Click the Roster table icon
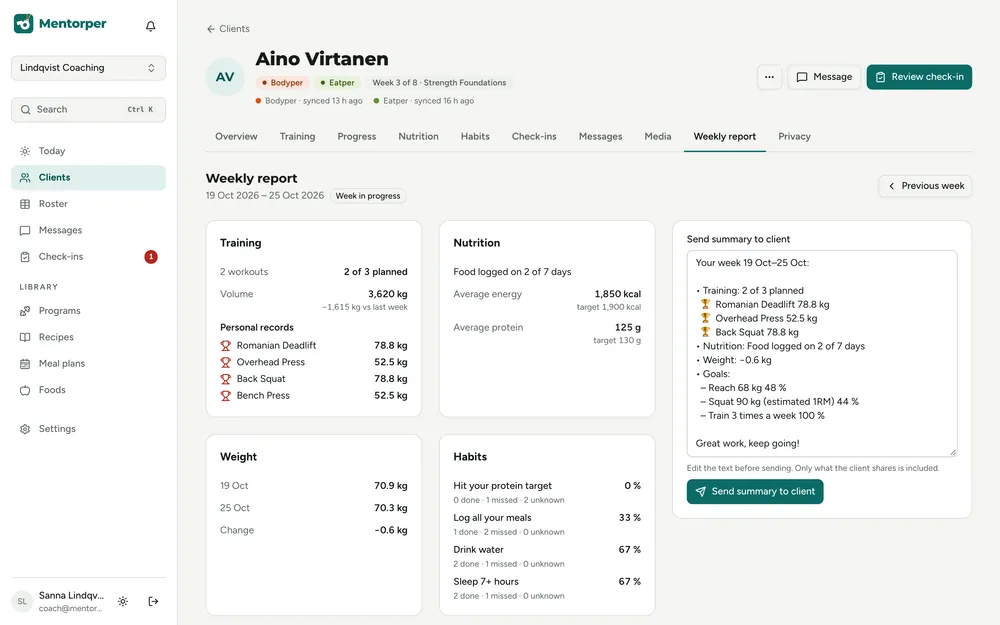Image resolution: width=1000 pixels, height=625 pixels. (x=25, y=204)
